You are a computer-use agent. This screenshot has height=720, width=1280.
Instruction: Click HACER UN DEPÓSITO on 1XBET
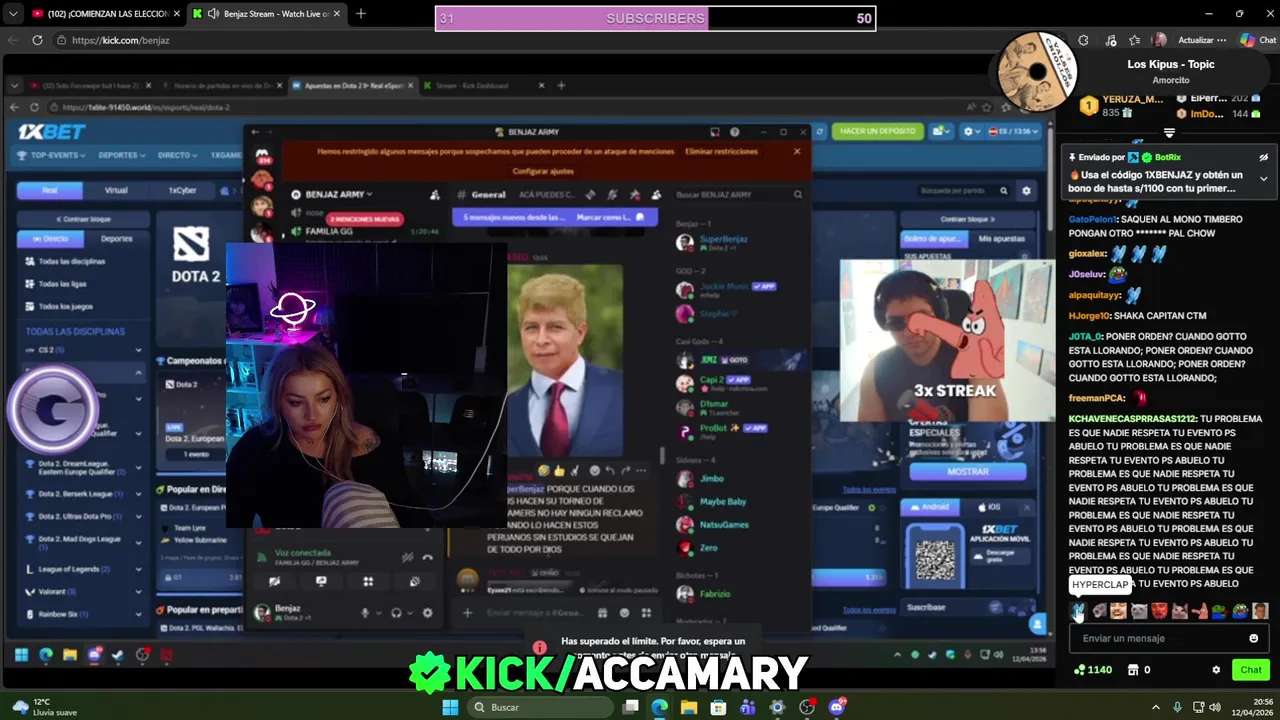[877, 131]
